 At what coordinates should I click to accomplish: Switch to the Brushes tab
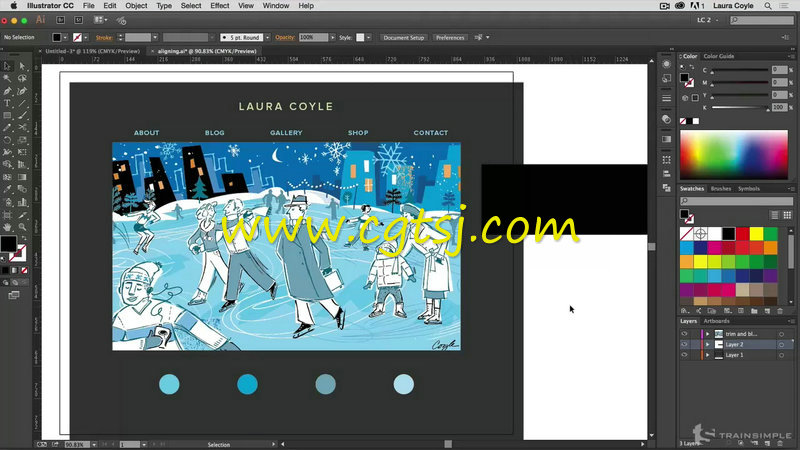[720, 188]
